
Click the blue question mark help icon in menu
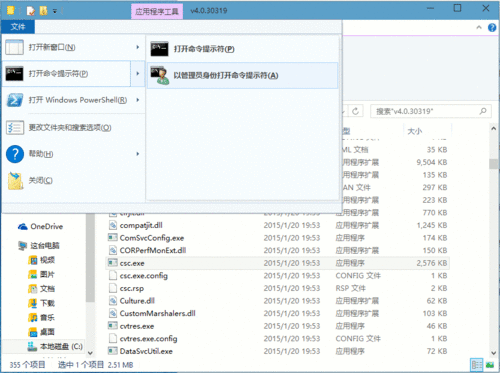15,154
